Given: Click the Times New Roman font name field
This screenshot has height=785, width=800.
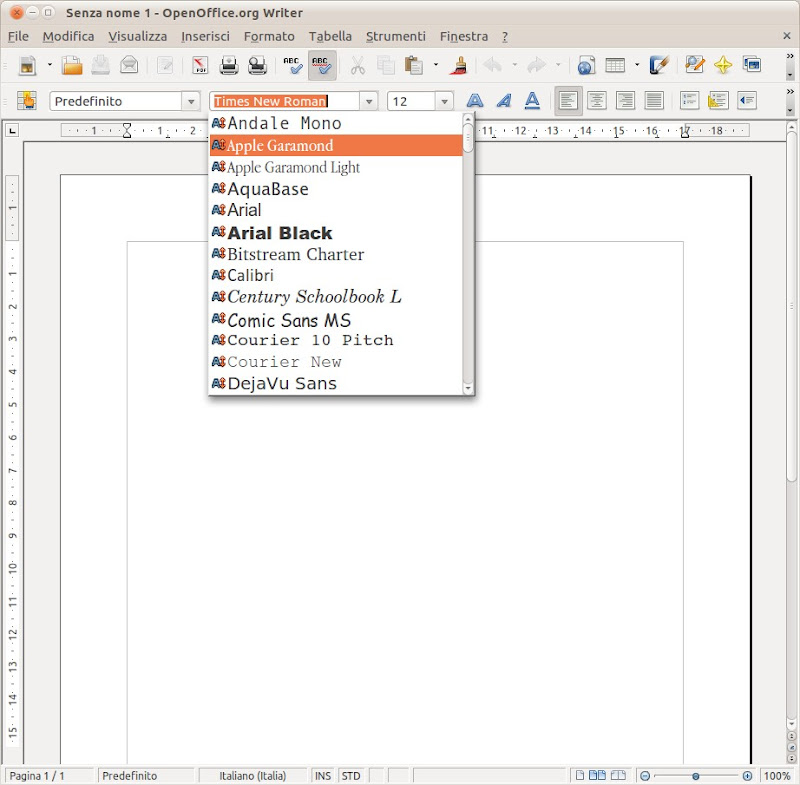Looking at the screenshot, I should [284, 101].
